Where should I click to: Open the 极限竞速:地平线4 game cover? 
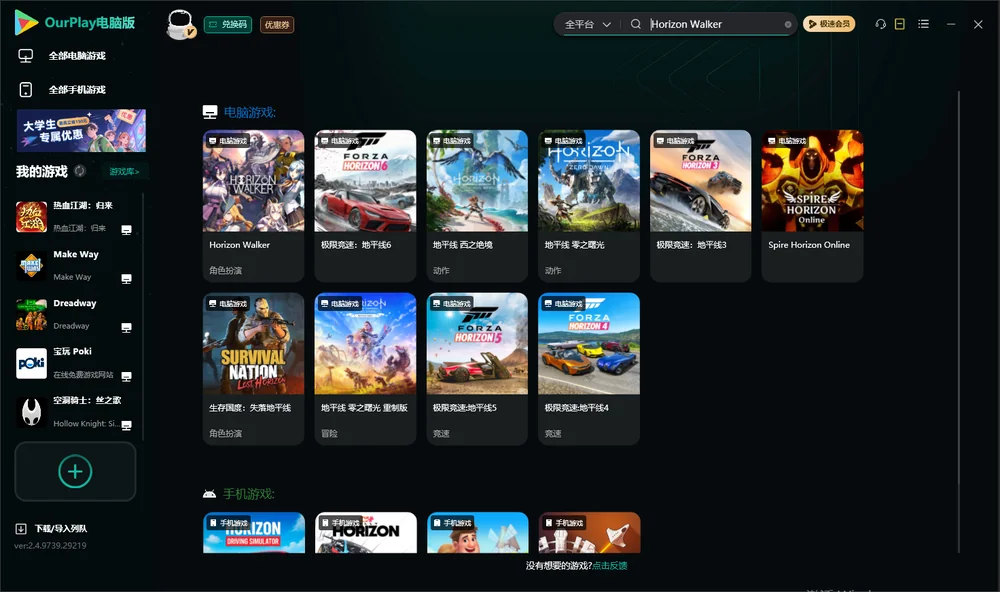(589, 344)
